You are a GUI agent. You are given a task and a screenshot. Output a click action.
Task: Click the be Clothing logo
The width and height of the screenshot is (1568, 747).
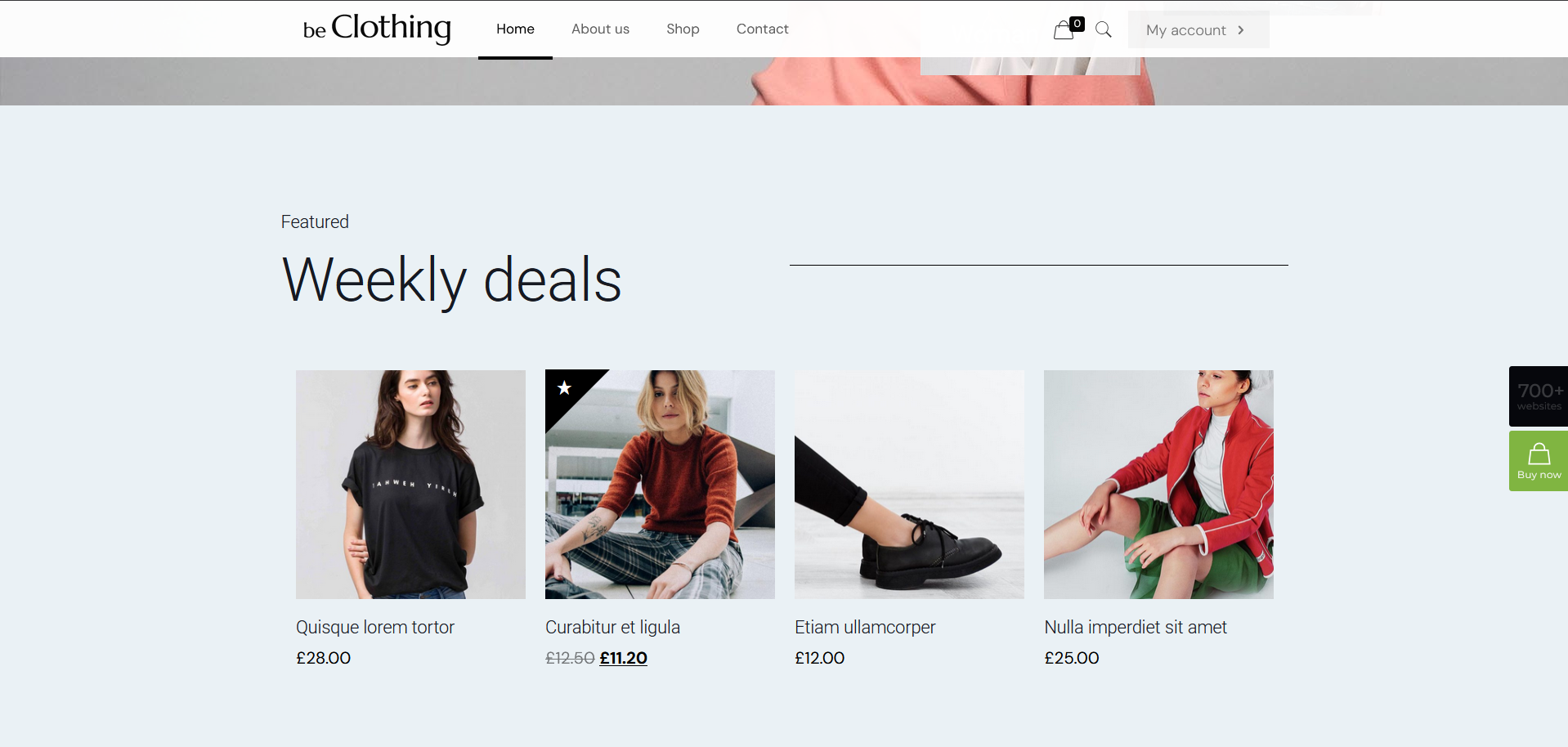click(377, 29)
